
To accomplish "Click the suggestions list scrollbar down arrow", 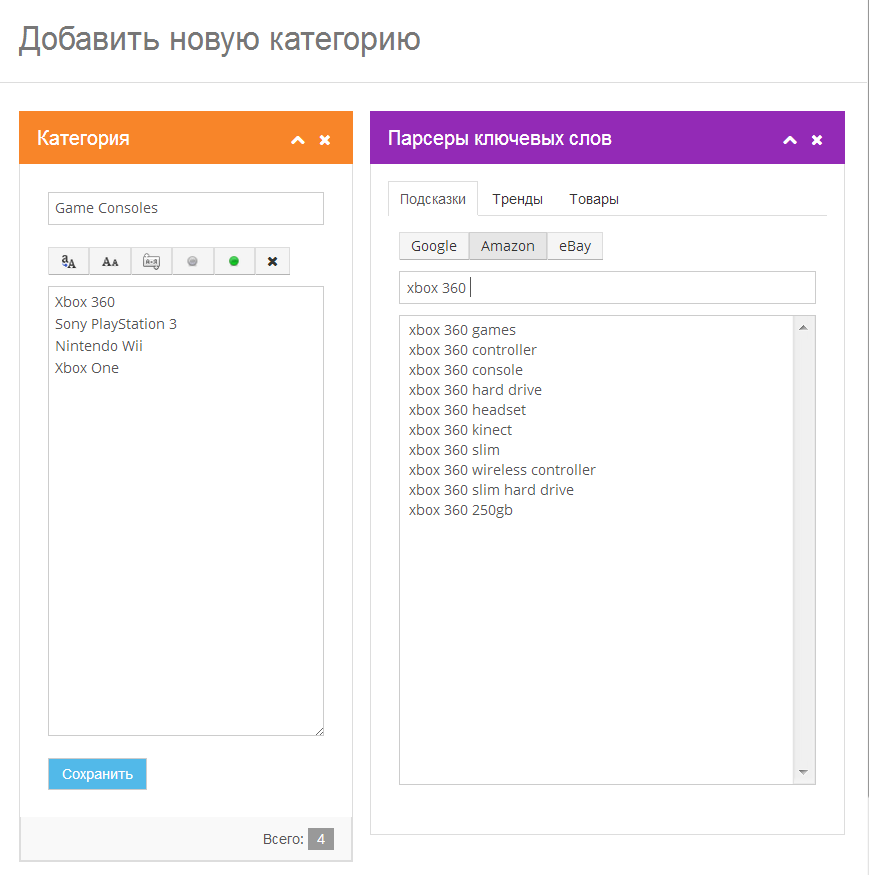I will [804, 773].
